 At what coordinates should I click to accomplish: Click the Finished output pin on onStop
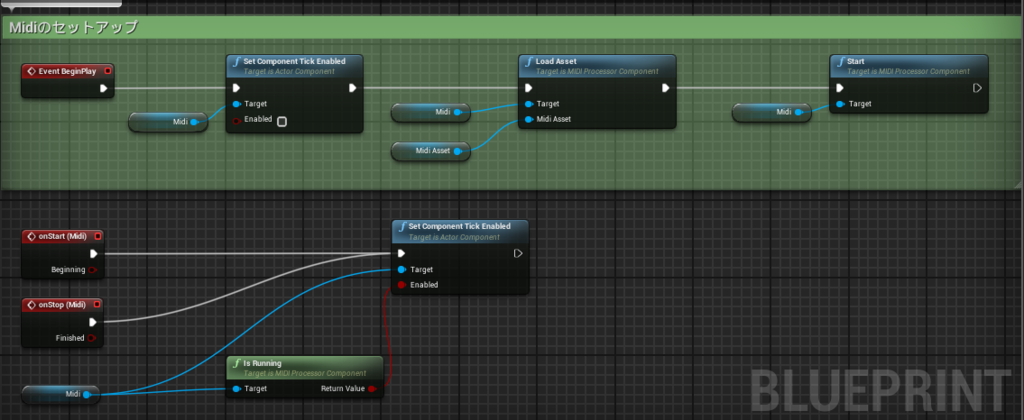point(91,338)
